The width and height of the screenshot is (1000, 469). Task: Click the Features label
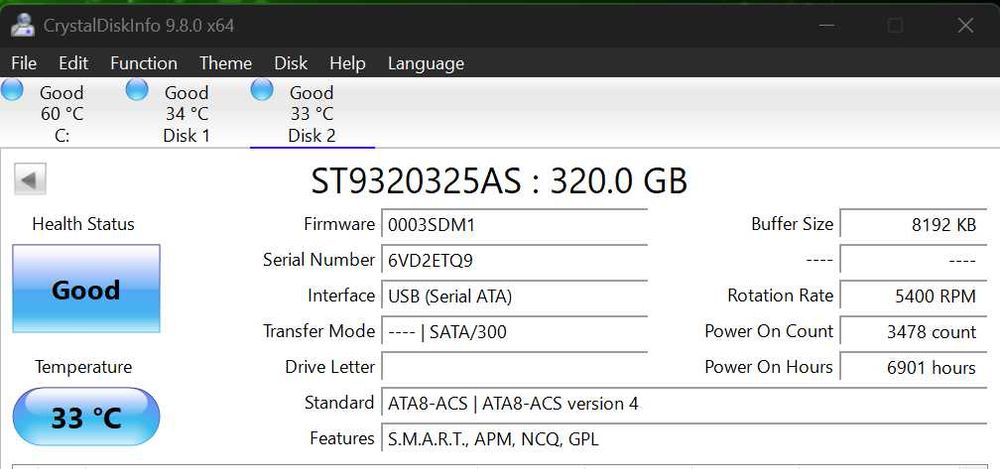[342, 438]
